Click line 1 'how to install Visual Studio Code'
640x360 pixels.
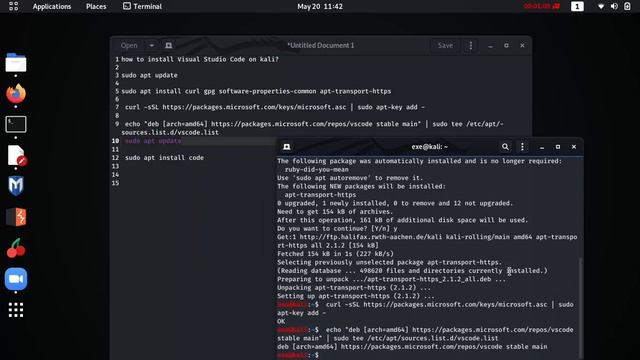[x=200, y=59]
